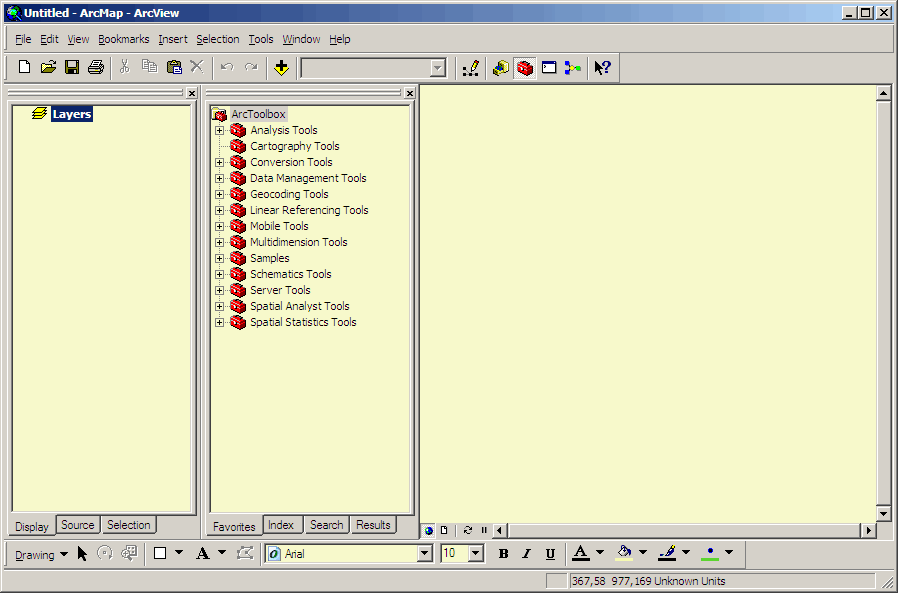Screen dimensions: 898x593
Task: Open the rectangle tool shape dropdown arrow
Action: (x=179, y=553)
